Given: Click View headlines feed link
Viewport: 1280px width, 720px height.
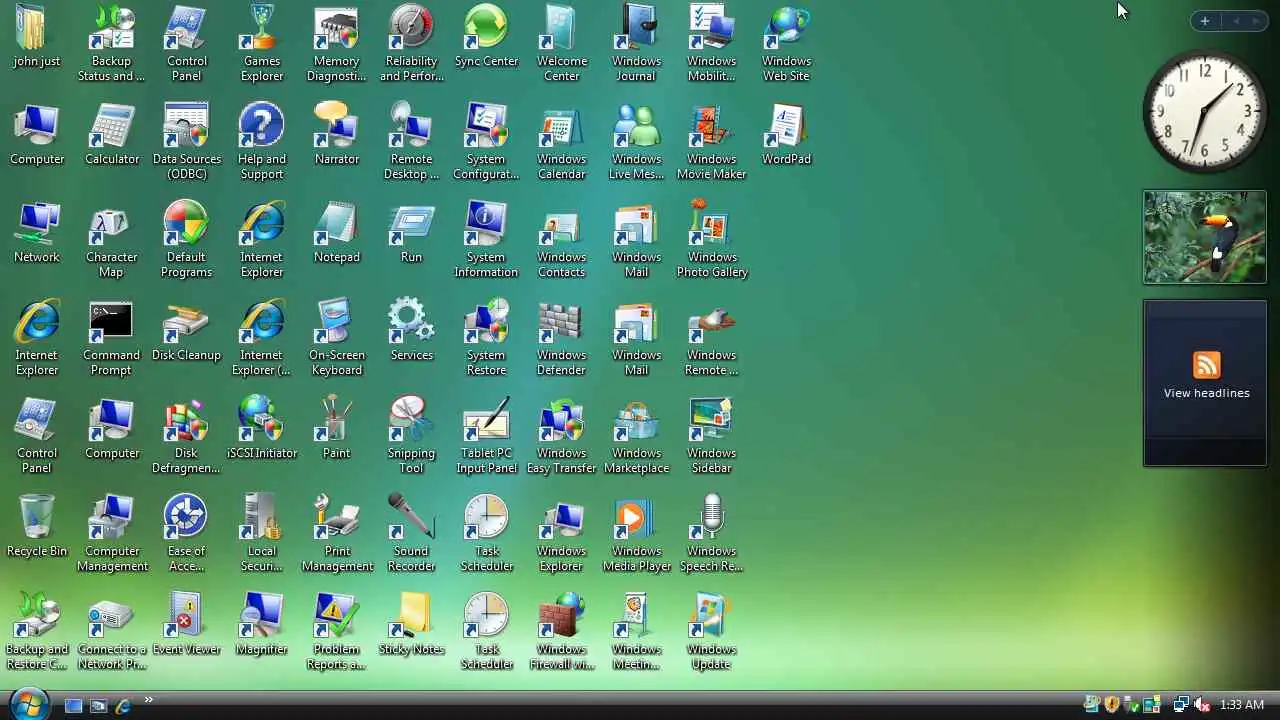Looking at the screenshot, I should tap(1206, 393).
